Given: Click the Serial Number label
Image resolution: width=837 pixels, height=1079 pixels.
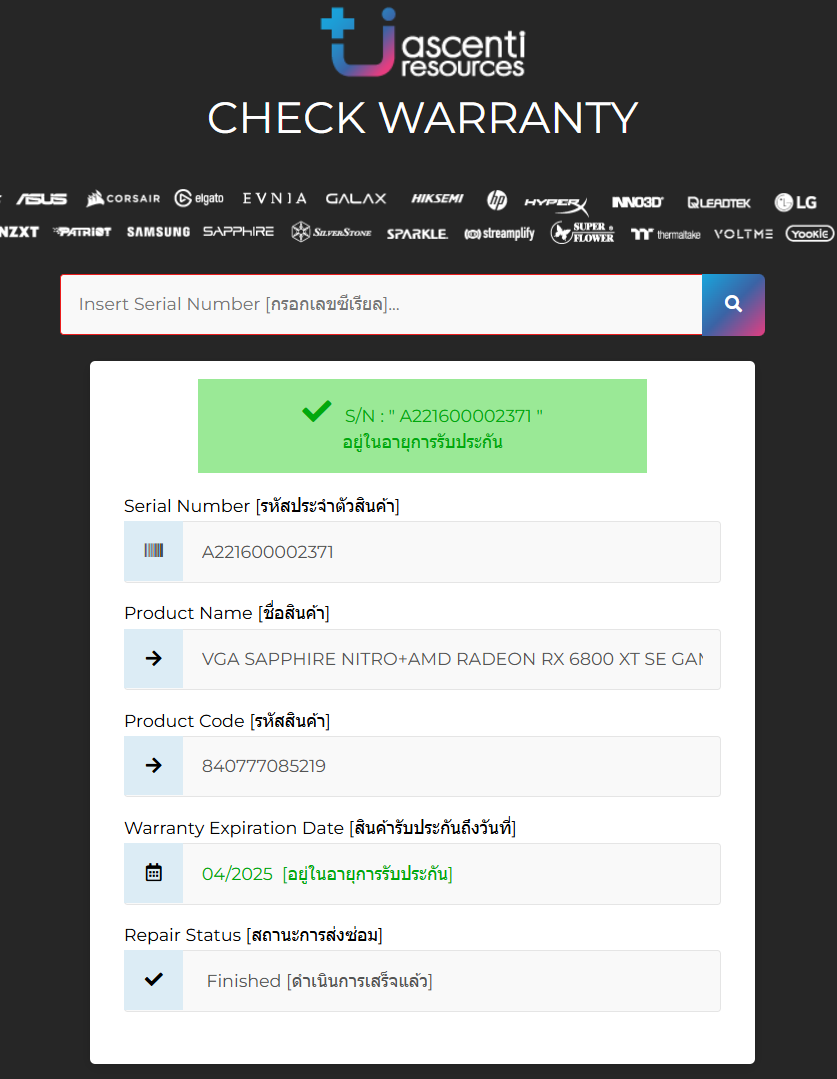Looking at the screenshot, I should pyautogui.click(x=262, y=506).
